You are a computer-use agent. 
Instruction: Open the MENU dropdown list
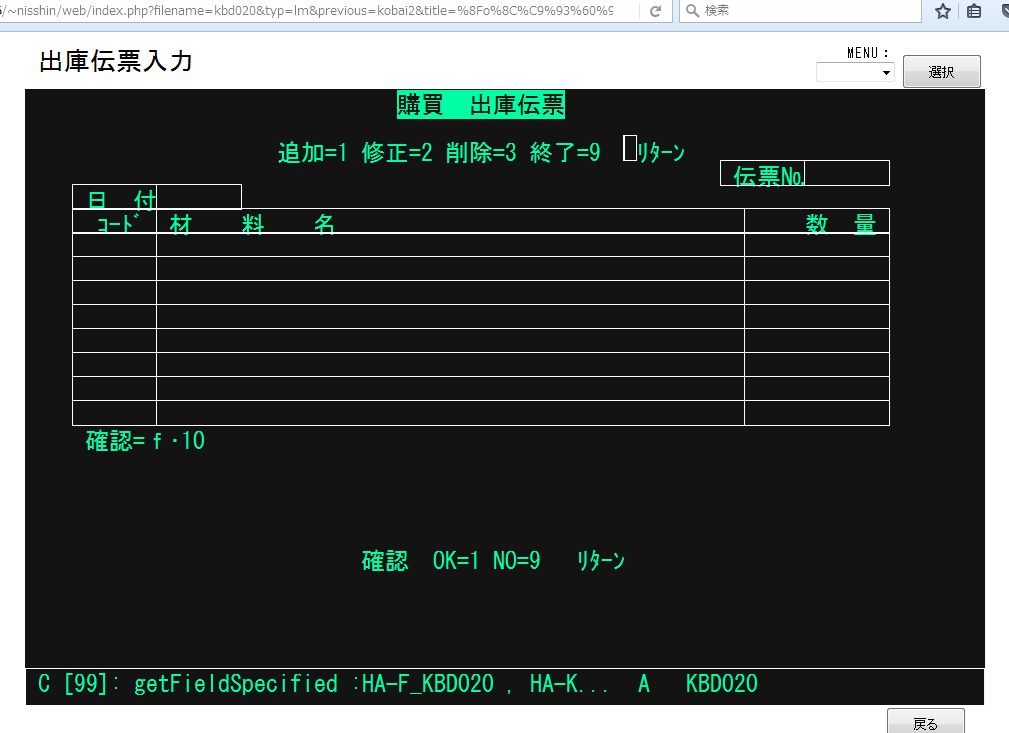tap(855, 72)
